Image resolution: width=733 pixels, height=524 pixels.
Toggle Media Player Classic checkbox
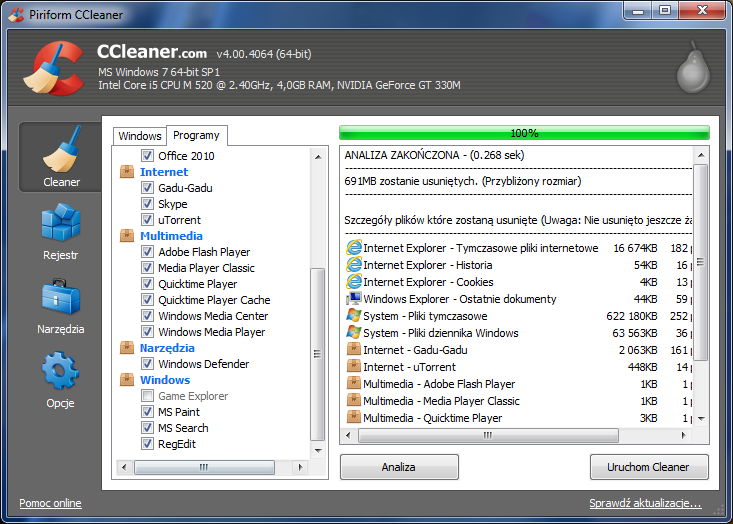tap(147, 268)
